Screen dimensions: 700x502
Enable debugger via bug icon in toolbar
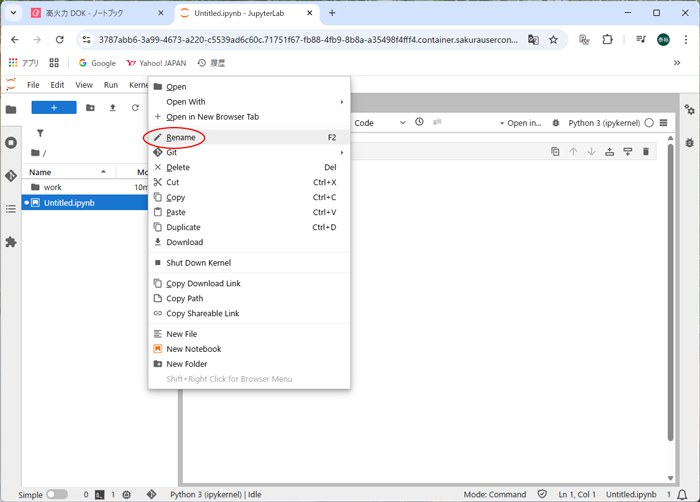click(556, 123)
